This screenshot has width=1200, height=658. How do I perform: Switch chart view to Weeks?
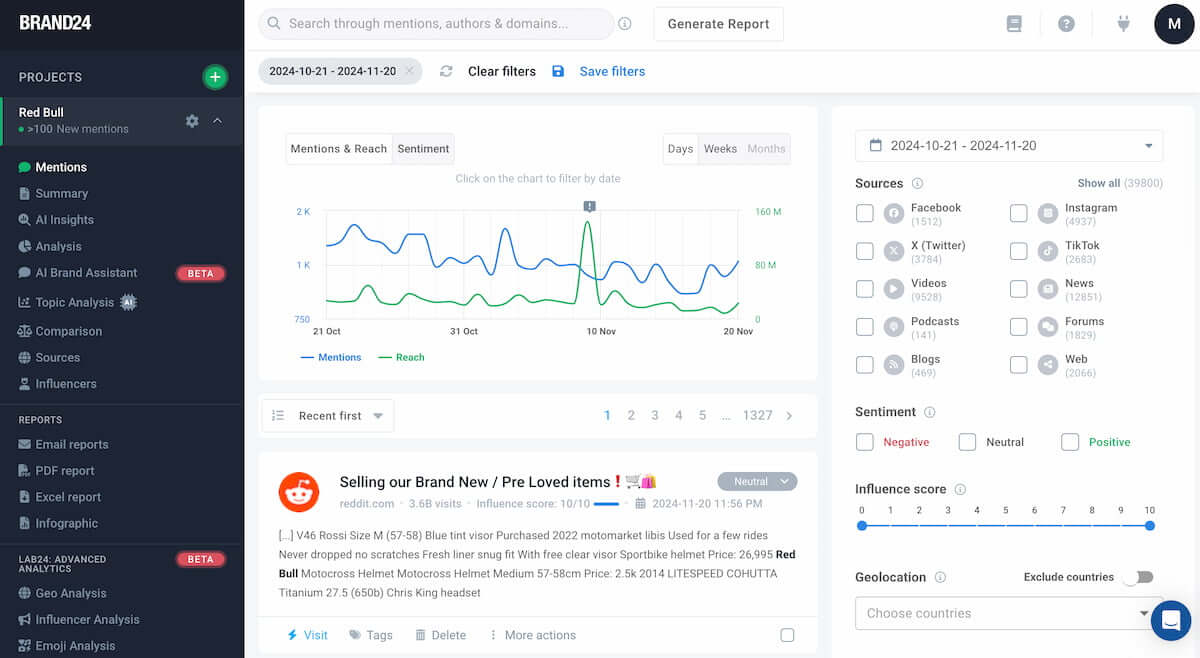(720, 148)
